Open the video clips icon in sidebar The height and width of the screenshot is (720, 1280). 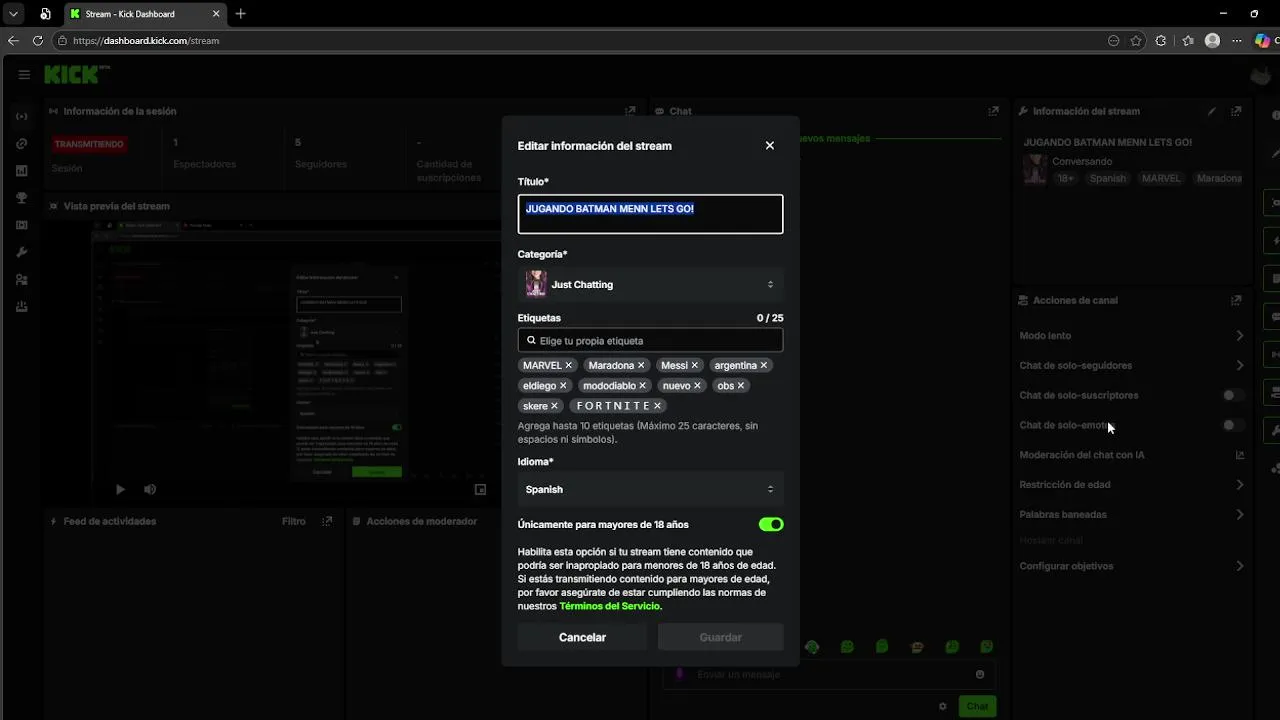(x=22, y=225)
